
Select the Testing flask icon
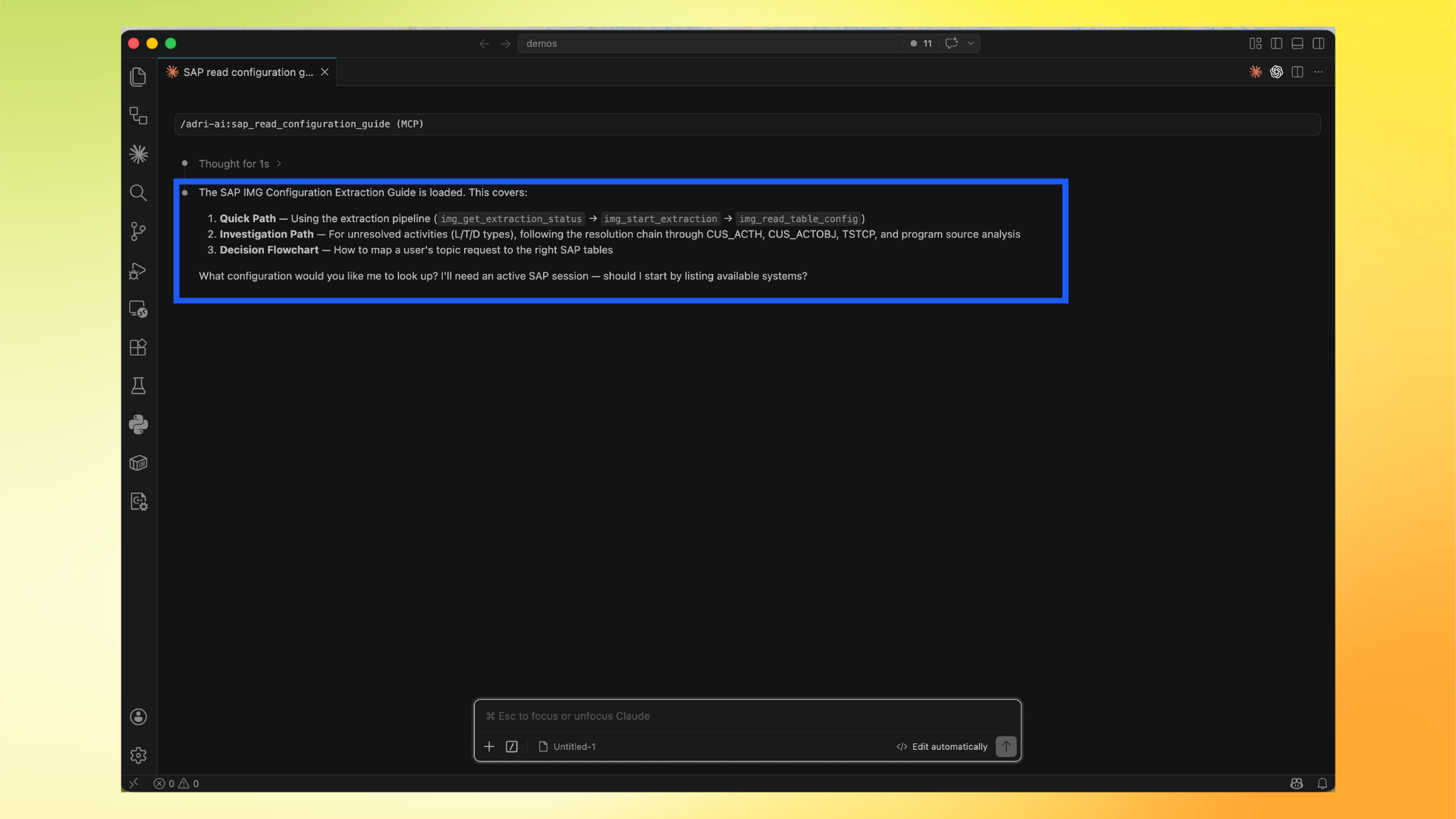138,385
